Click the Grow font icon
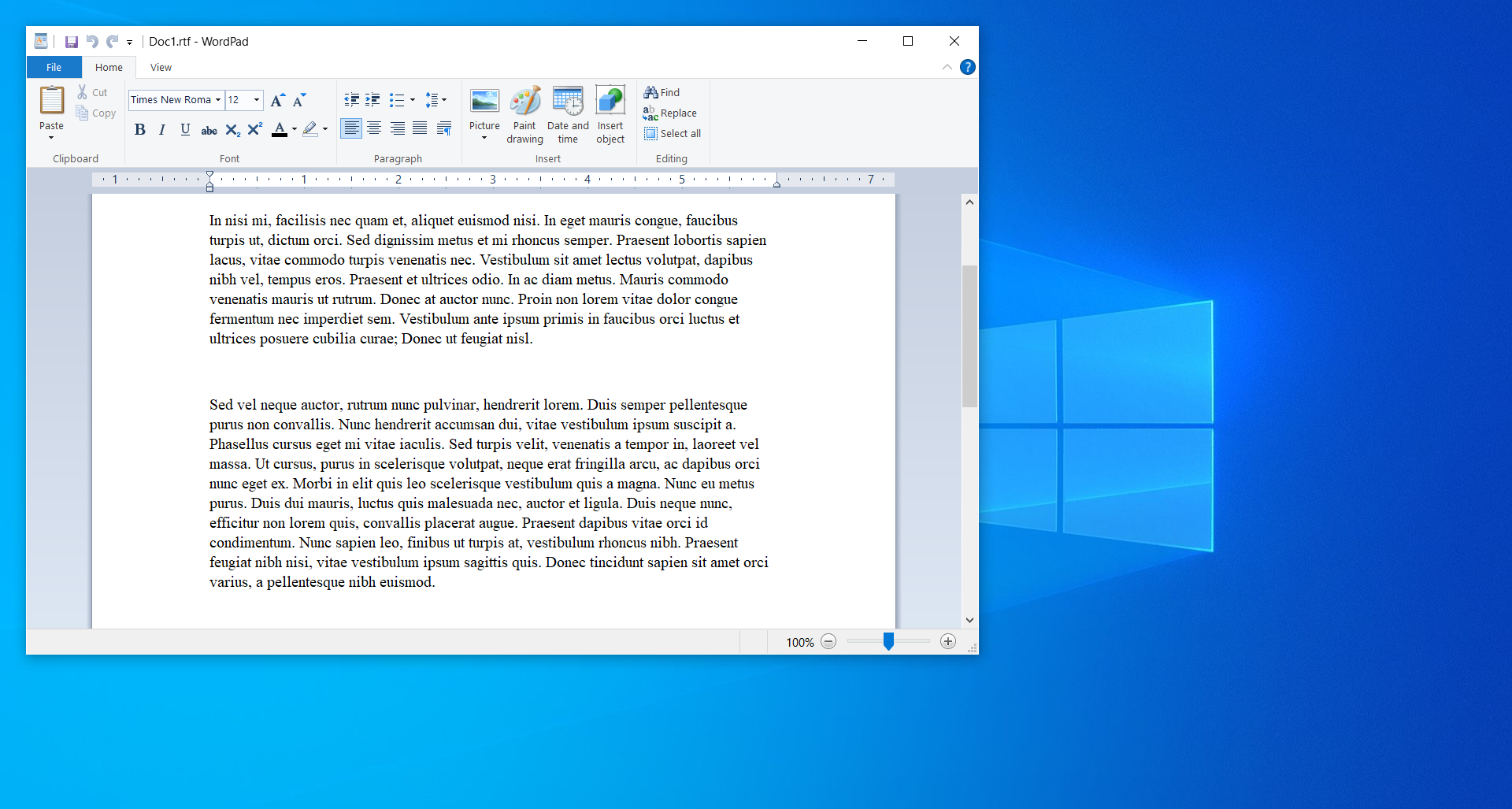1512x809 pixels. [x=277, y=100]
